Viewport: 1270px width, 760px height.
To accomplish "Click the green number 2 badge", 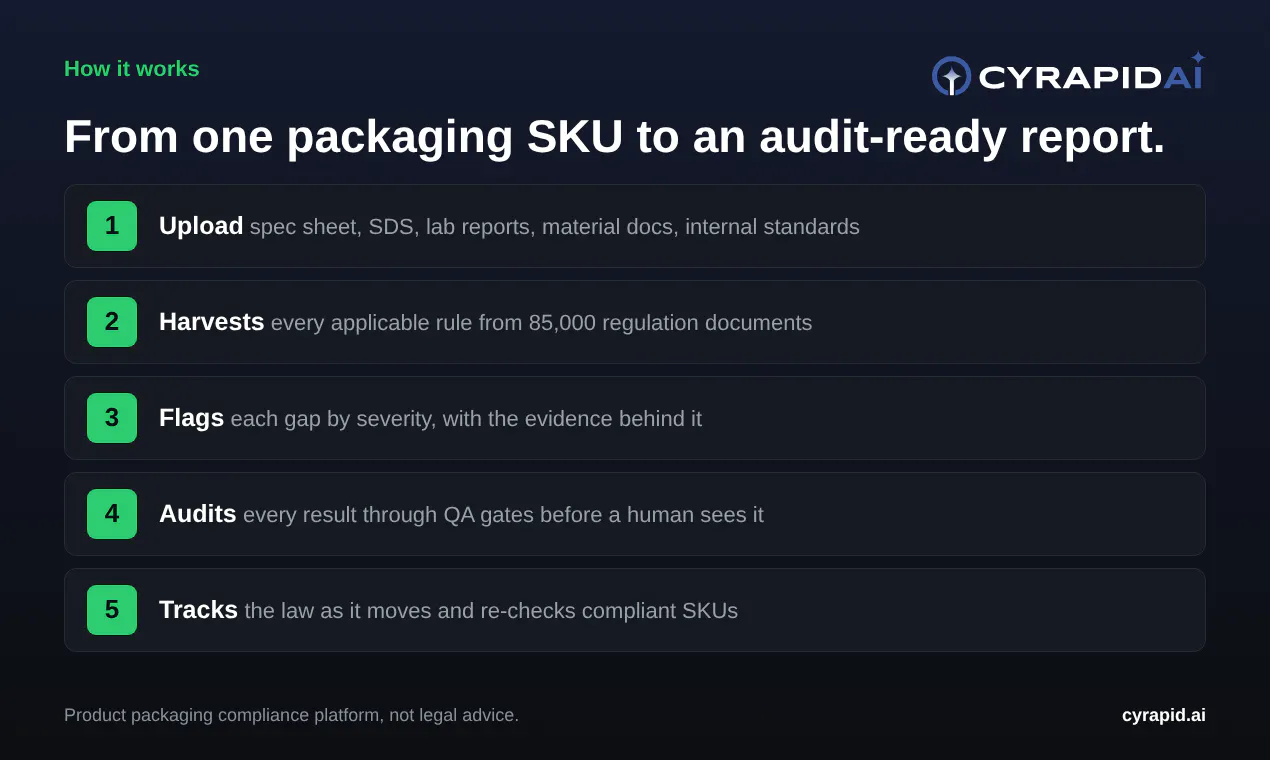I will click(112, 322).
